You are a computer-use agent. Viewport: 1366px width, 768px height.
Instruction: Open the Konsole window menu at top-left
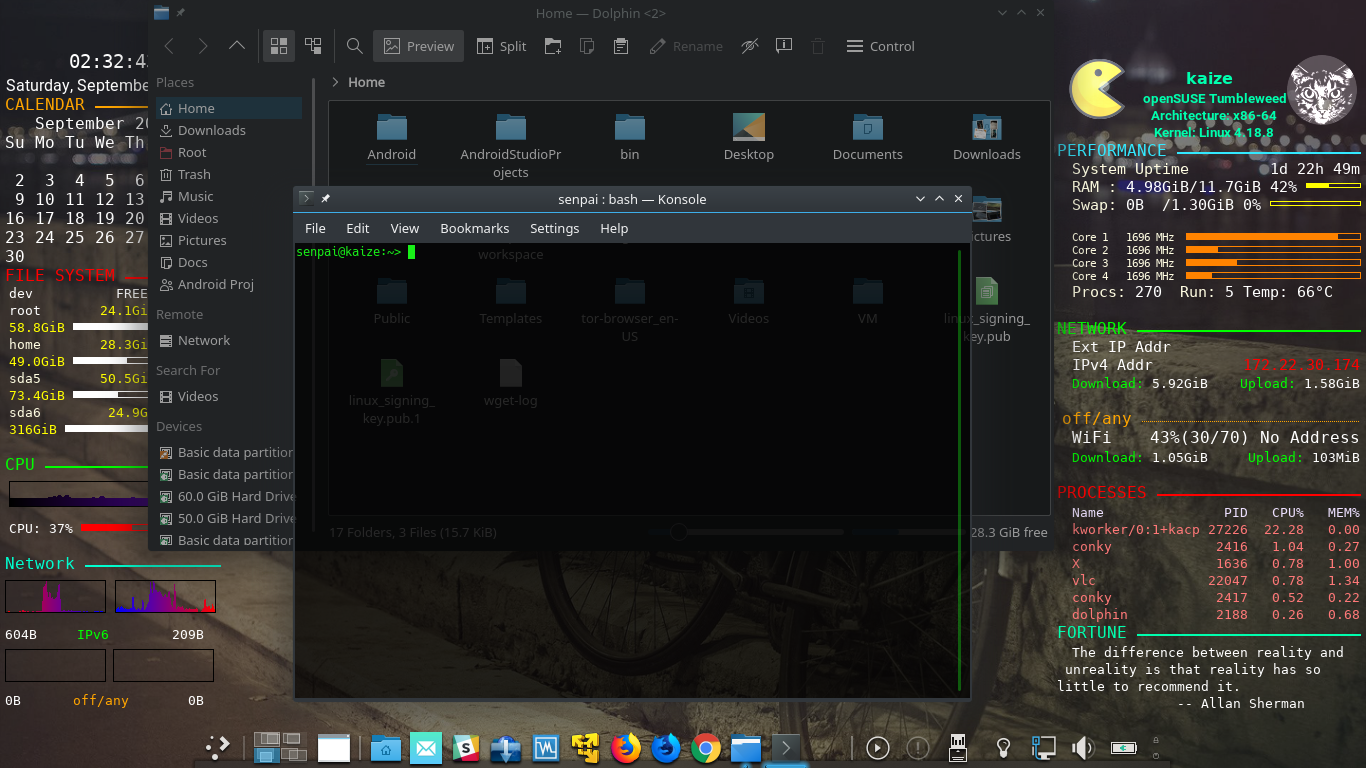(306, 199)
